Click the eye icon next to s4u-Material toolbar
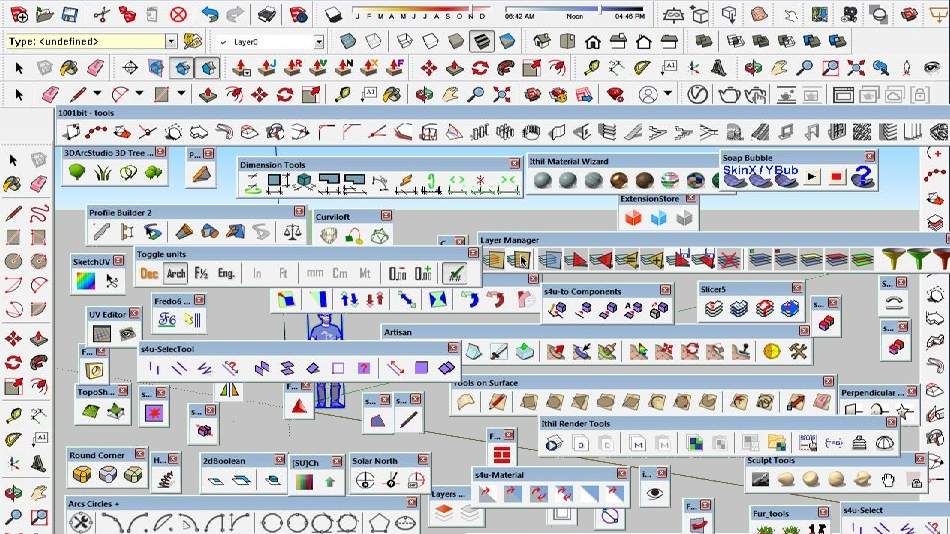950x534 pixels. 655,493
